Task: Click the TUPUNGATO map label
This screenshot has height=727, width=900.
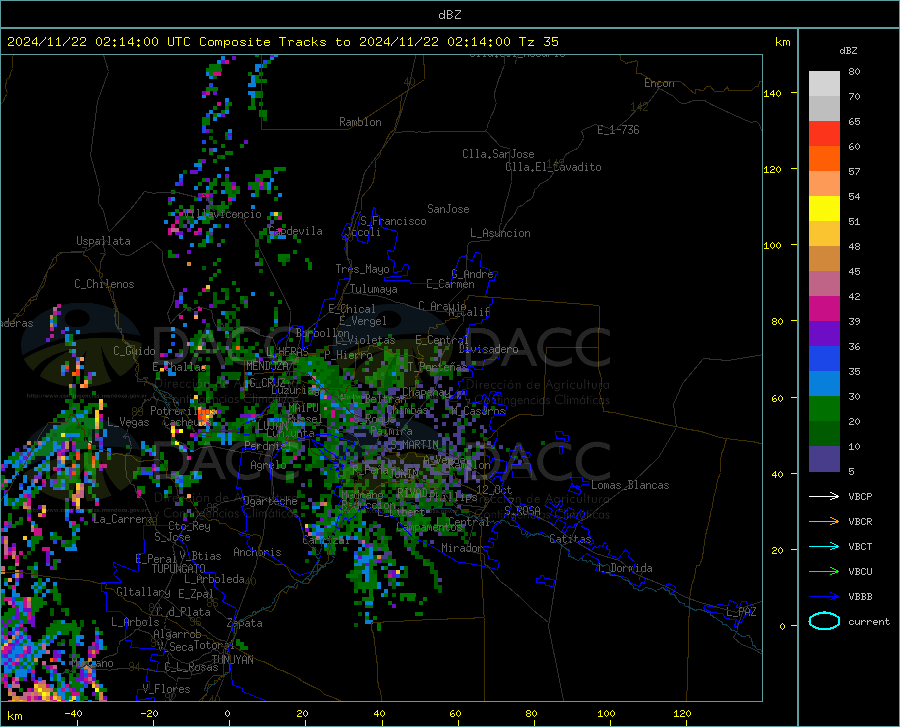Action: (x=179, y=569)
